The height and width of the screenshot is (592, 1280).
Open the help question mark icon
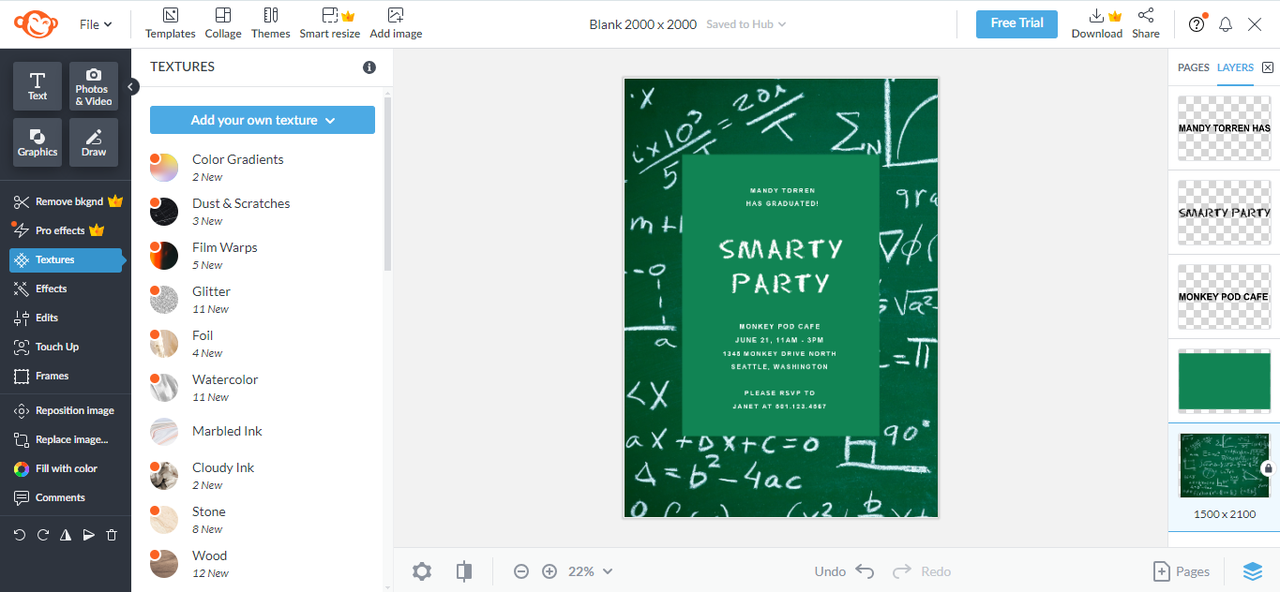point(1196,24)
